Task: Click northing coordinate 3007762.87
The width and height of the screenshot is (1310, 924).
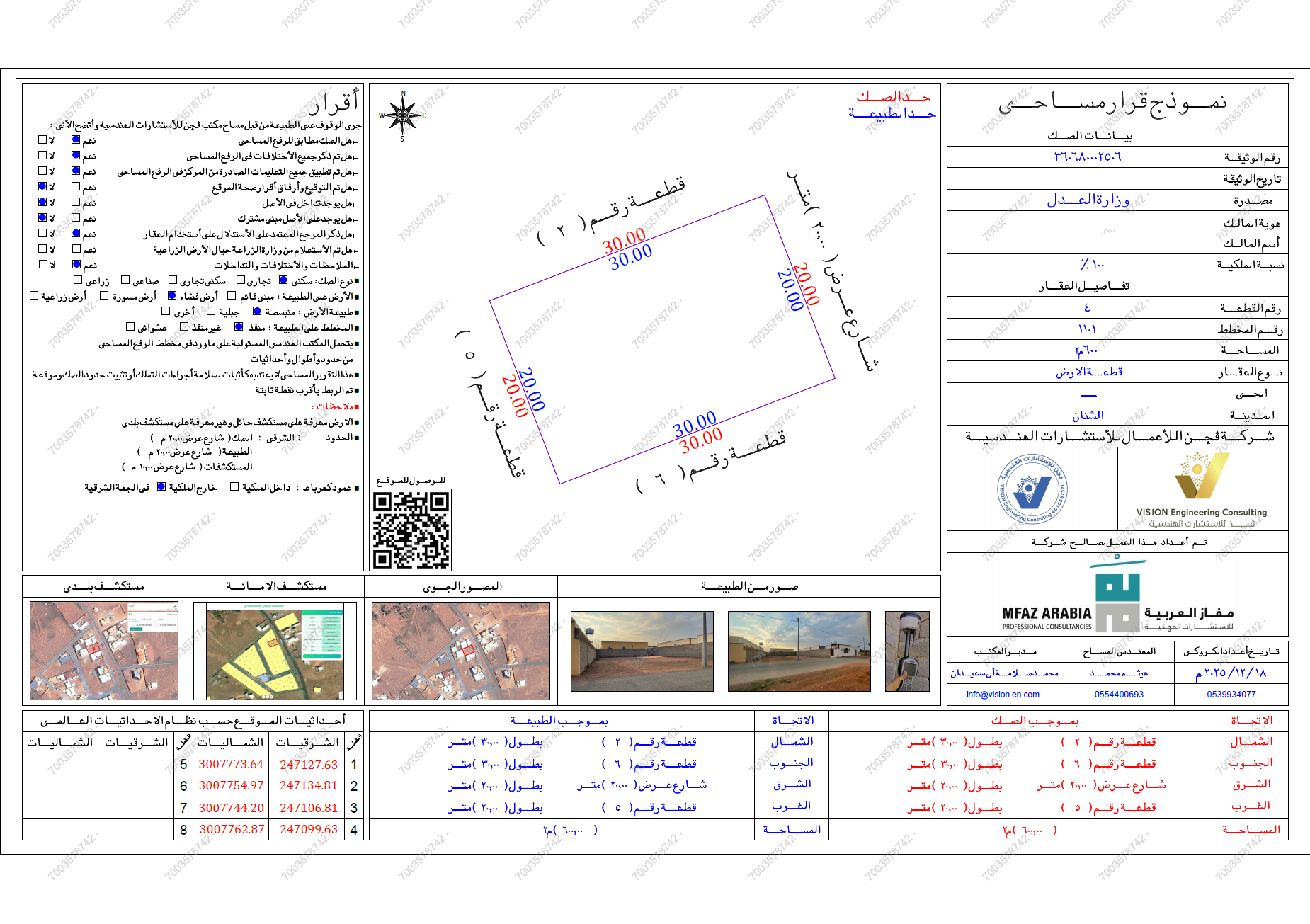Action: (231, 829)
